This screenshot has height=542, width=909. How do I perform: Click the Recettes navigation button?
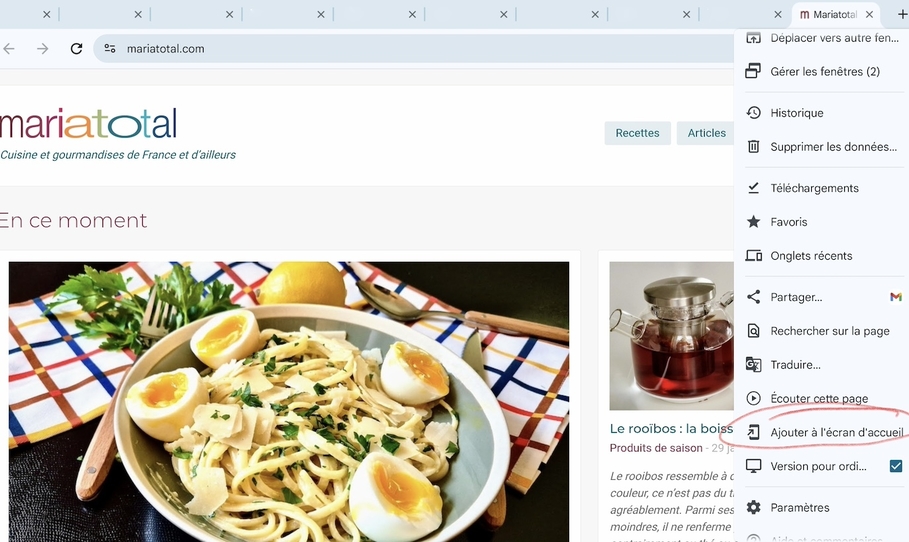click(x=637, y=133)
